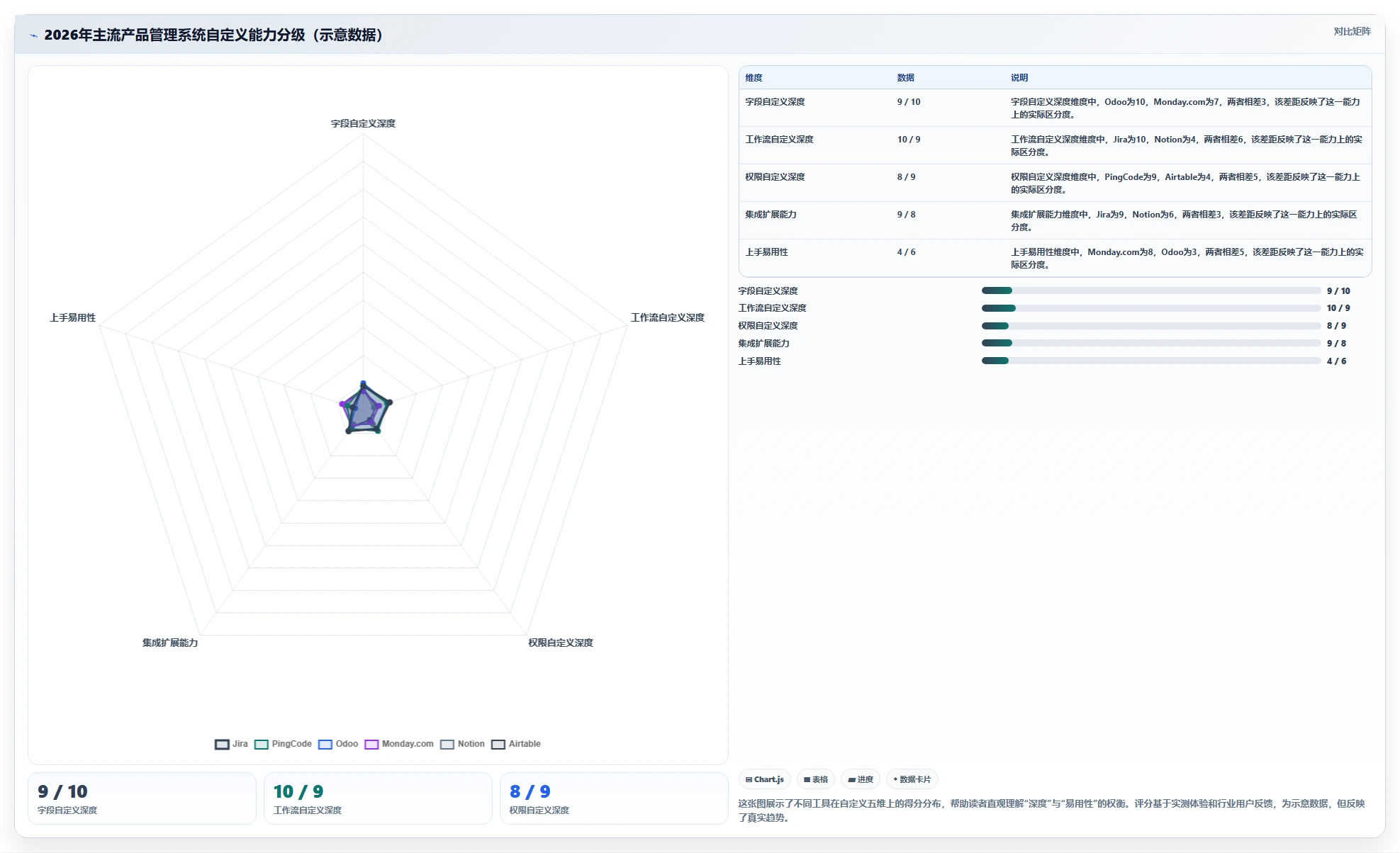Select table row 权限自定义深度
1400x853 pixels.
tap(1055, 183)
